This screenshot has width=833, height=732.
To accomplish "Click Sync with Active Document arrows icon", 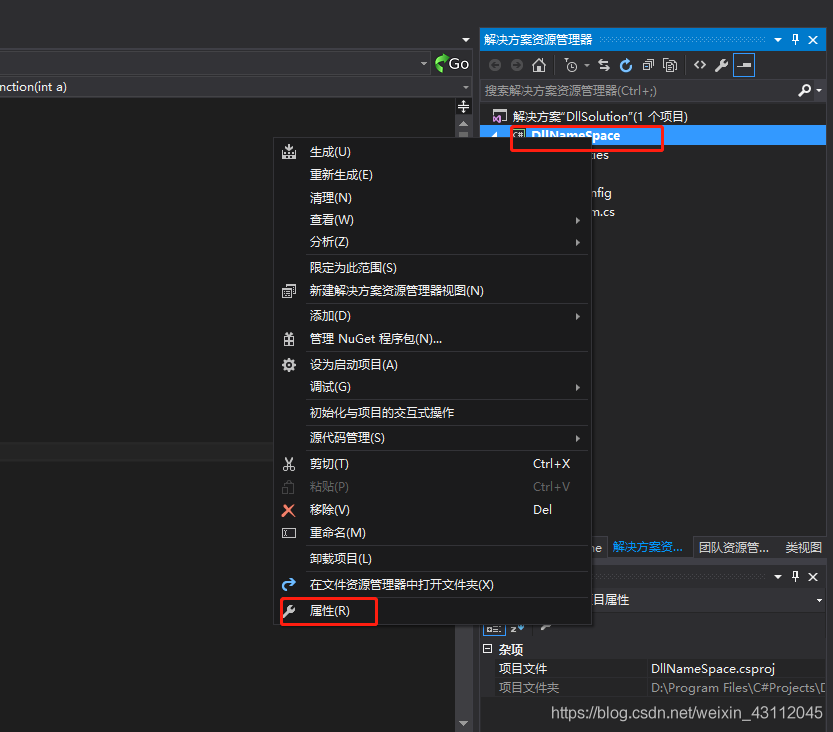I will (x=604, y=65).
